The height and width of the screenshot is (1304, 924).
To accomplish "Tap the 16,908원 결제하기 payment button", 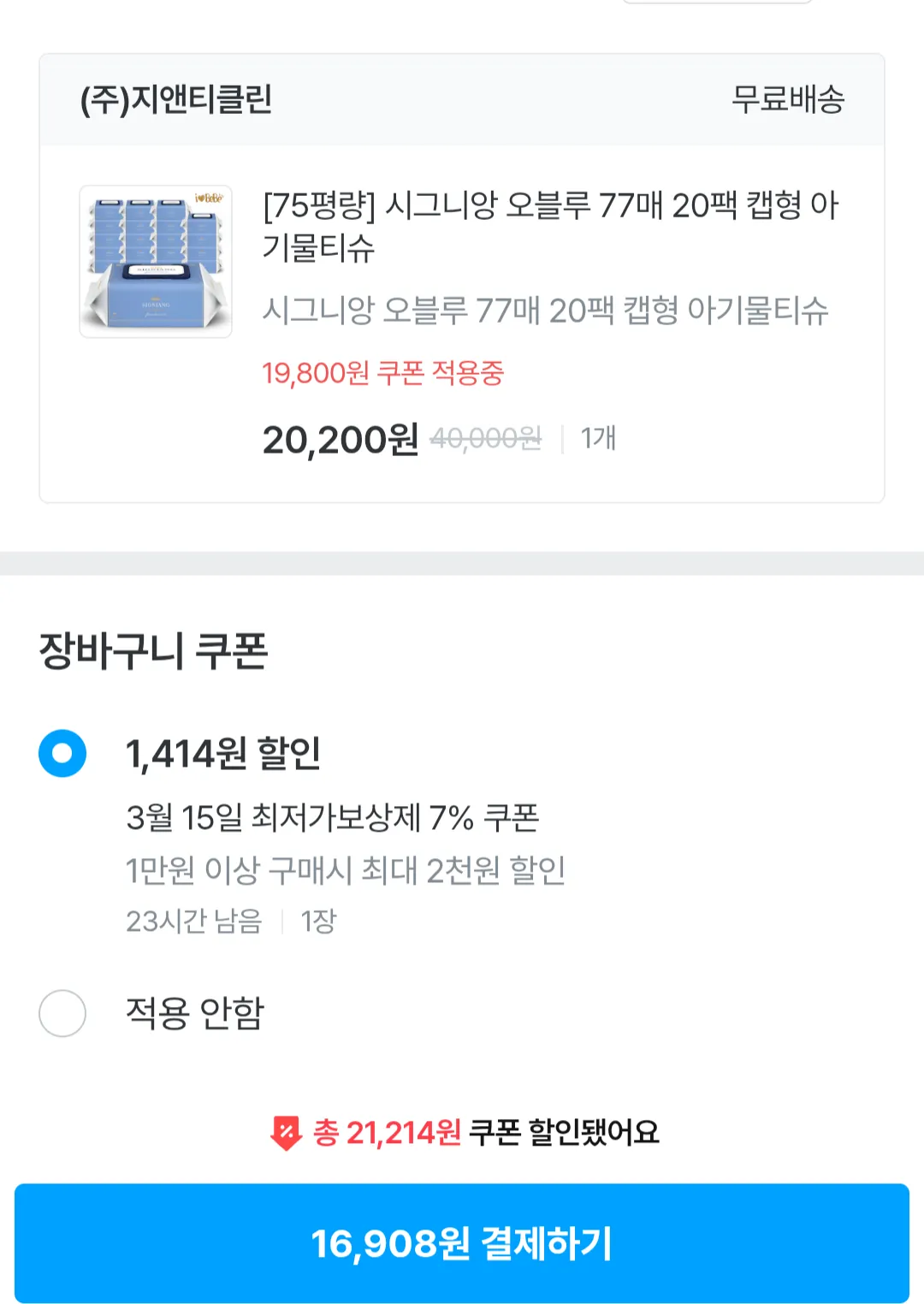I will (462, 1243).
